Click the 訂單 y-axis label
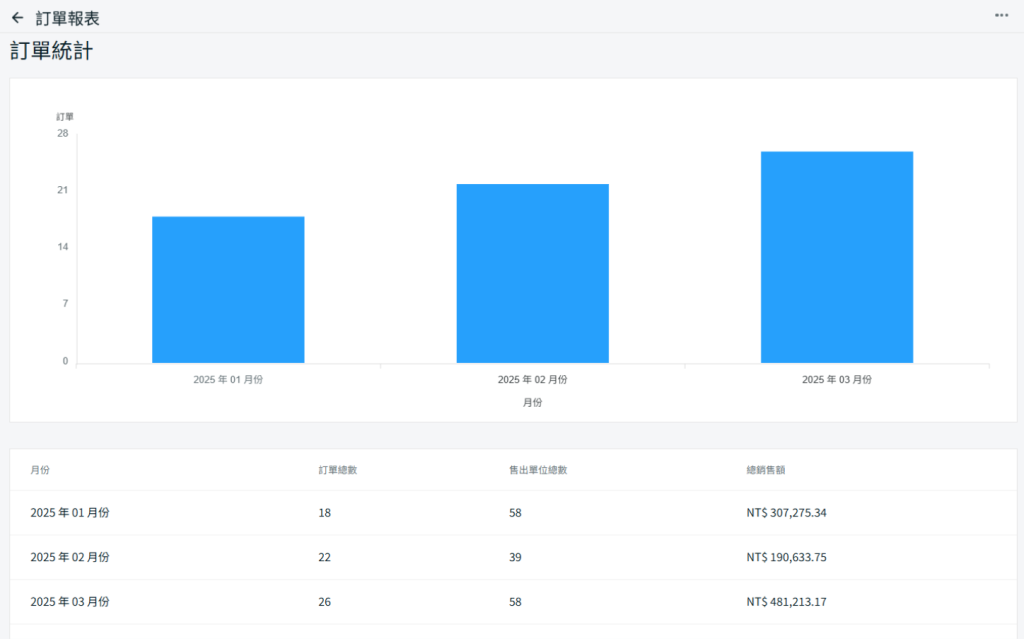Image resolution: width=1024 pixels, height=639 pixels. click(x=65, y=117)
